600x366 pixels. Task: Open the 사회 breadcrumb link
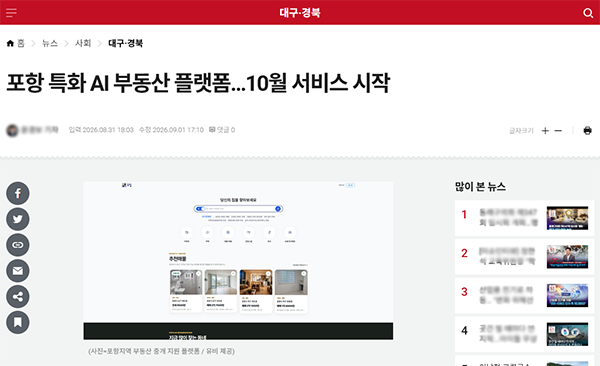coord(83,43)
